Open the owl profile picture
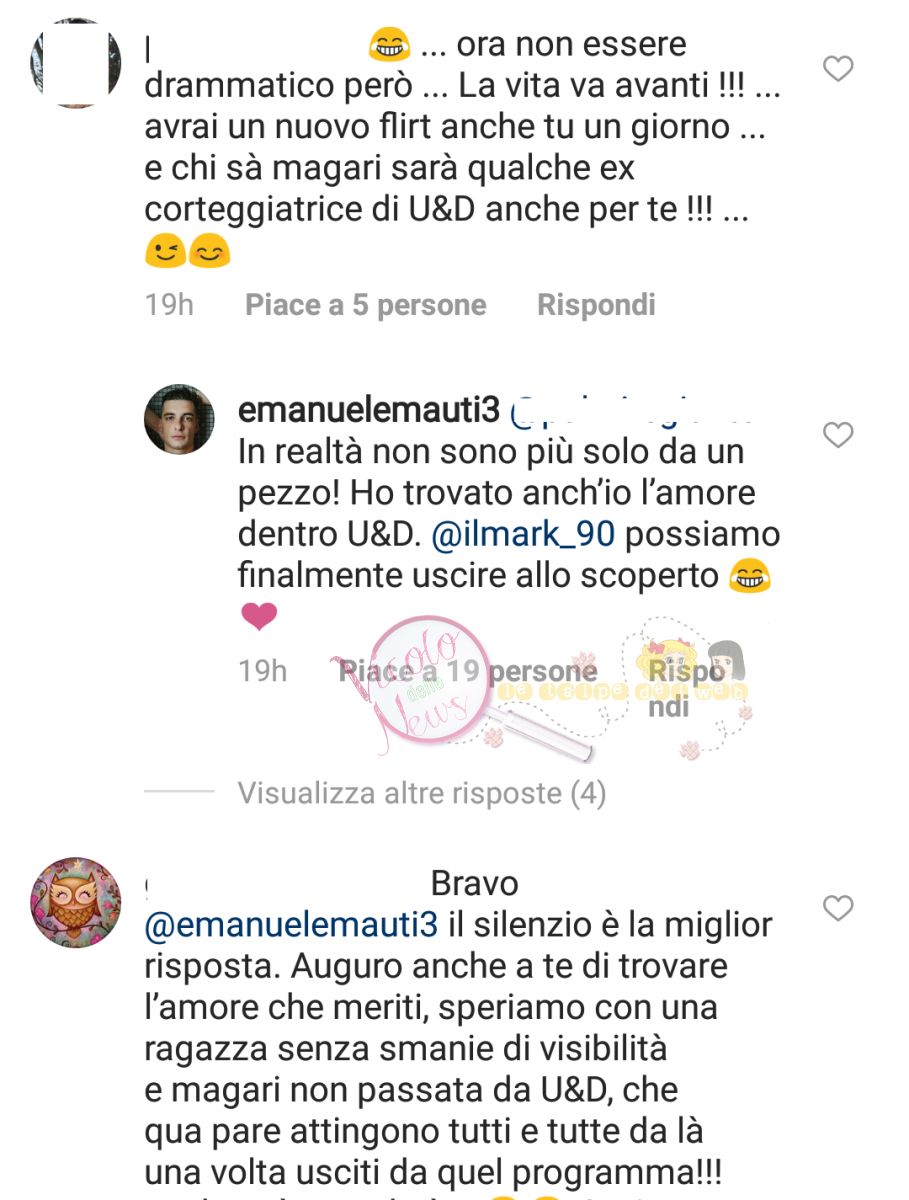 76,902
